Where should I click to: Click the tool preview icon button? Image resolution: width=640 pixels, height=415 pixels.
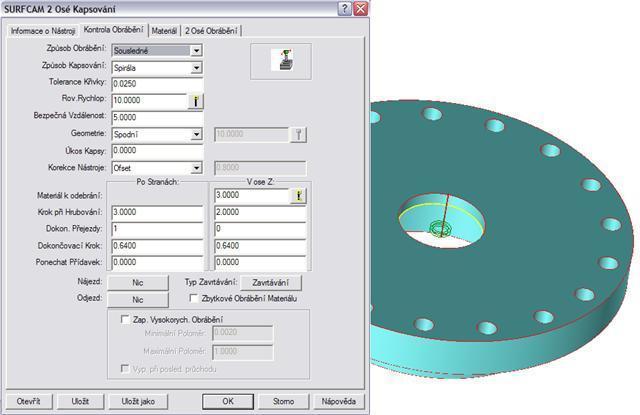281,61
